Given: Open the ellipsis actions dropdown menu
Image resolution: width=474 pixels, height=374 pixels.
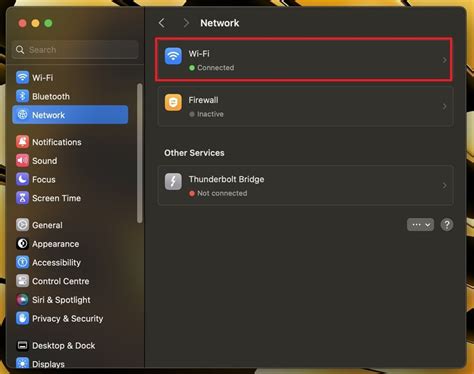Looking at the screenshot, I should 420,225.
